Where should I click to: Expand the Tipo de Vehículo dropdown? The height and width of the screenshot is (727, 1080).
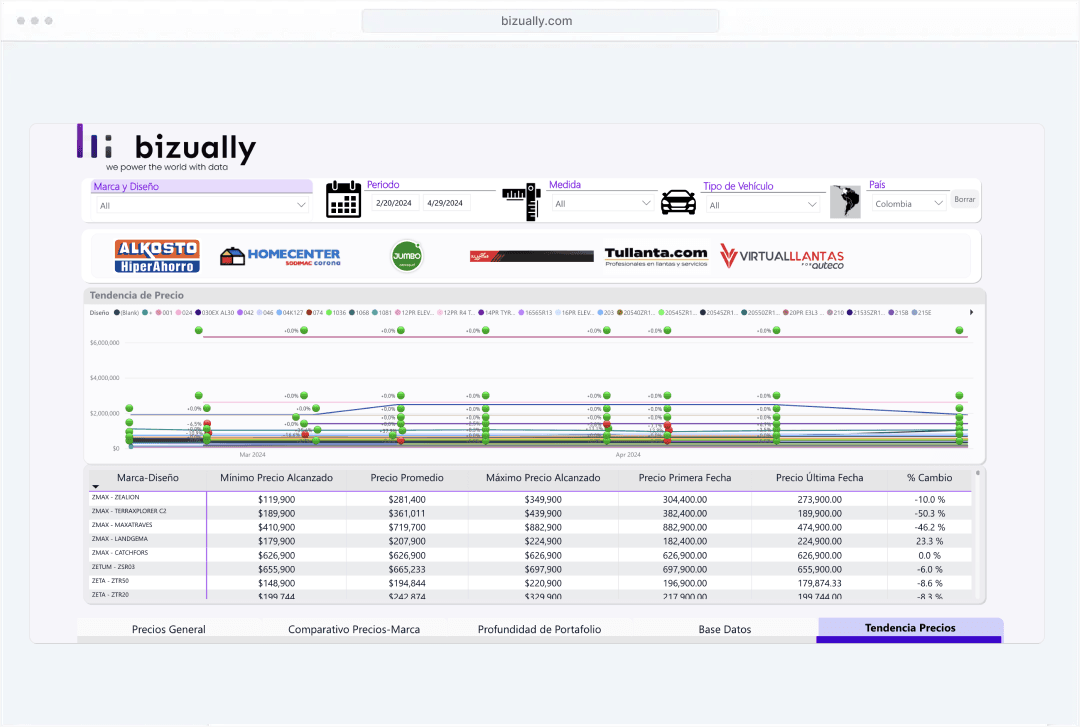click(763, 205)
